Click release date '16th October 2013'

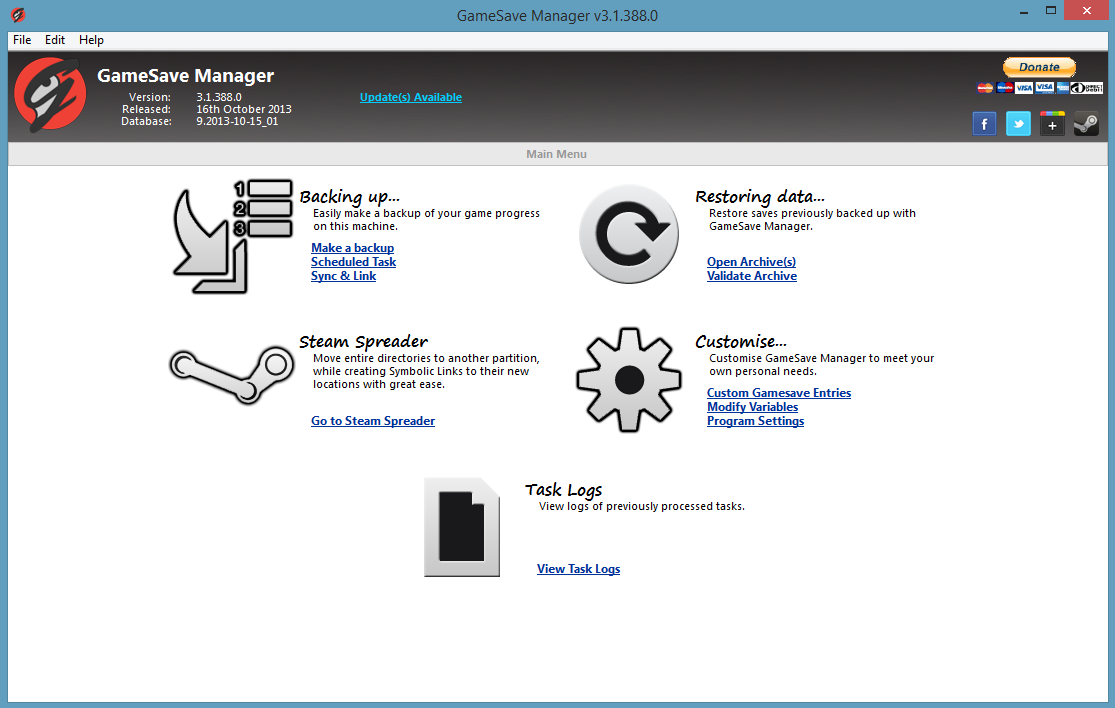[x=244, y=109]
